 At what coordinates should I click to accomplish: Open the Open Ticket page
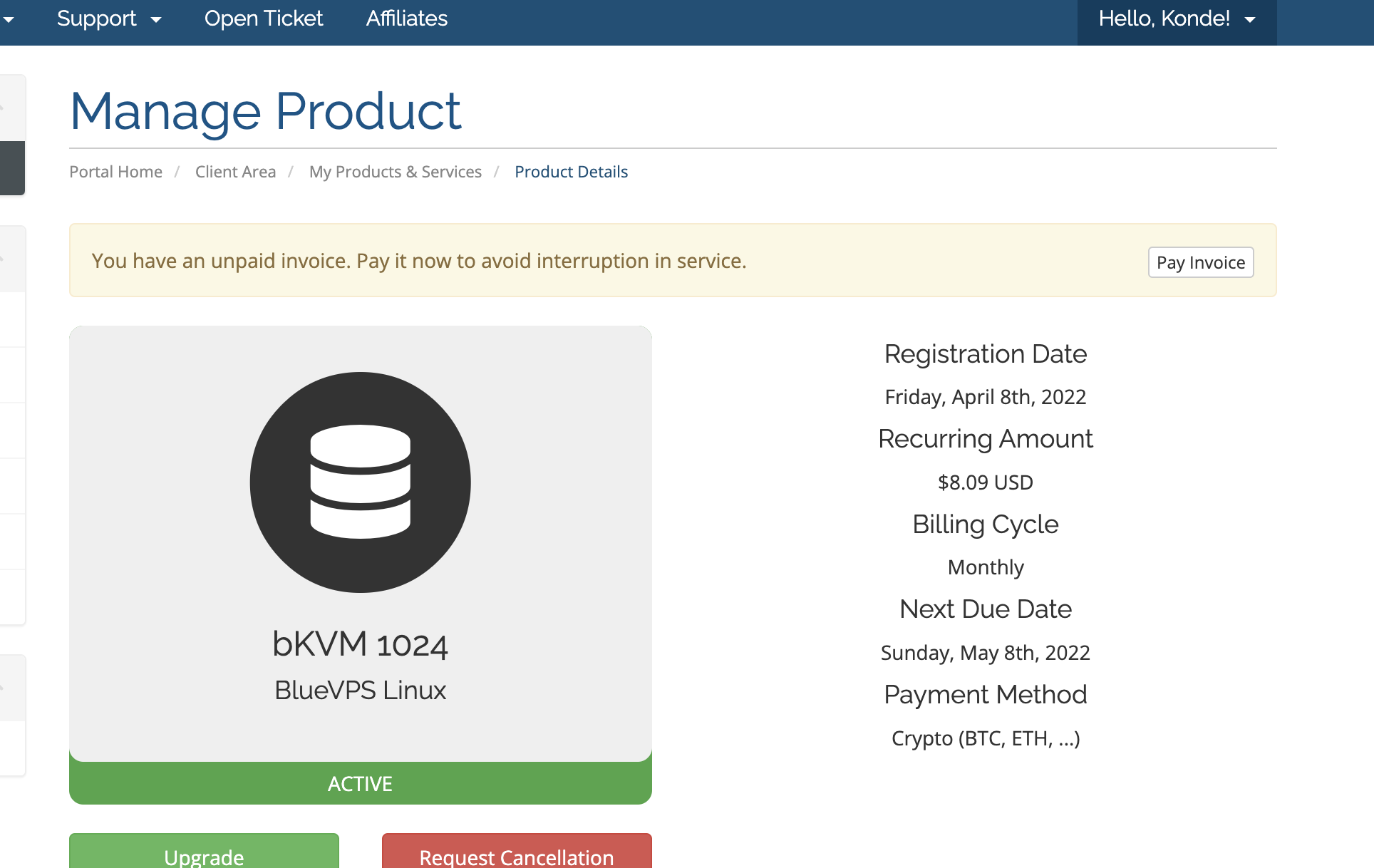pyautogui.click(x=264, y=19)
